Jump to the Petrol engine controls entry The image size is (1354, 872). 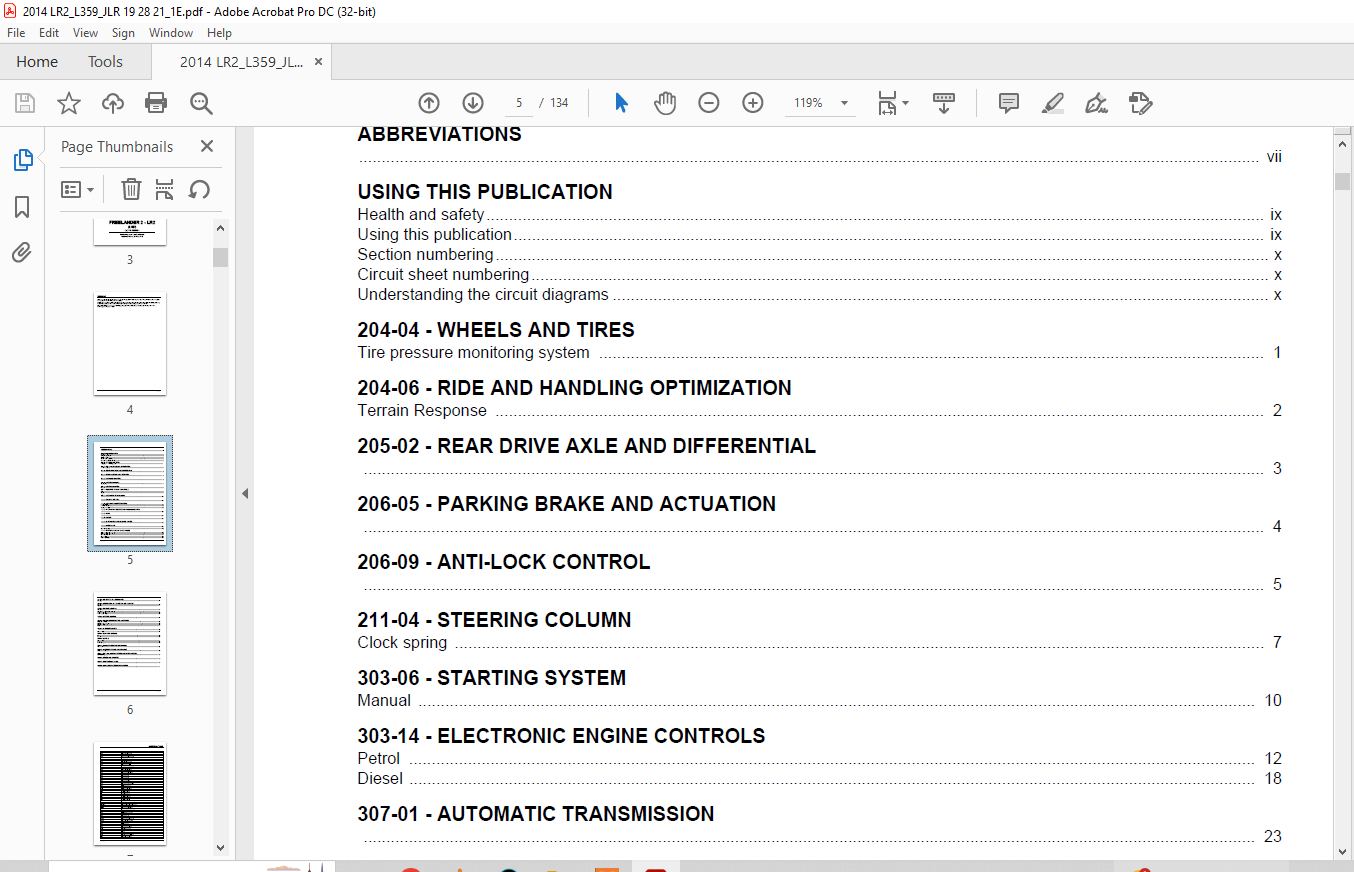click(378, 759)
